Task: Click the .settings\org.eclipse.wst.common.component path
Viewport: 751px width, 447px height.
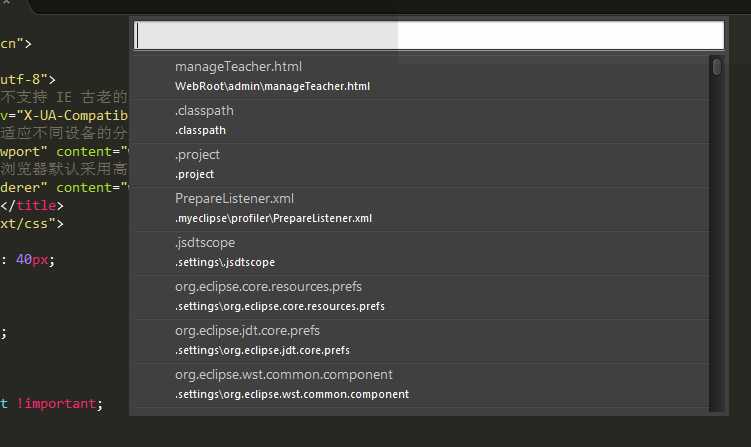Action: coord(292,394)
